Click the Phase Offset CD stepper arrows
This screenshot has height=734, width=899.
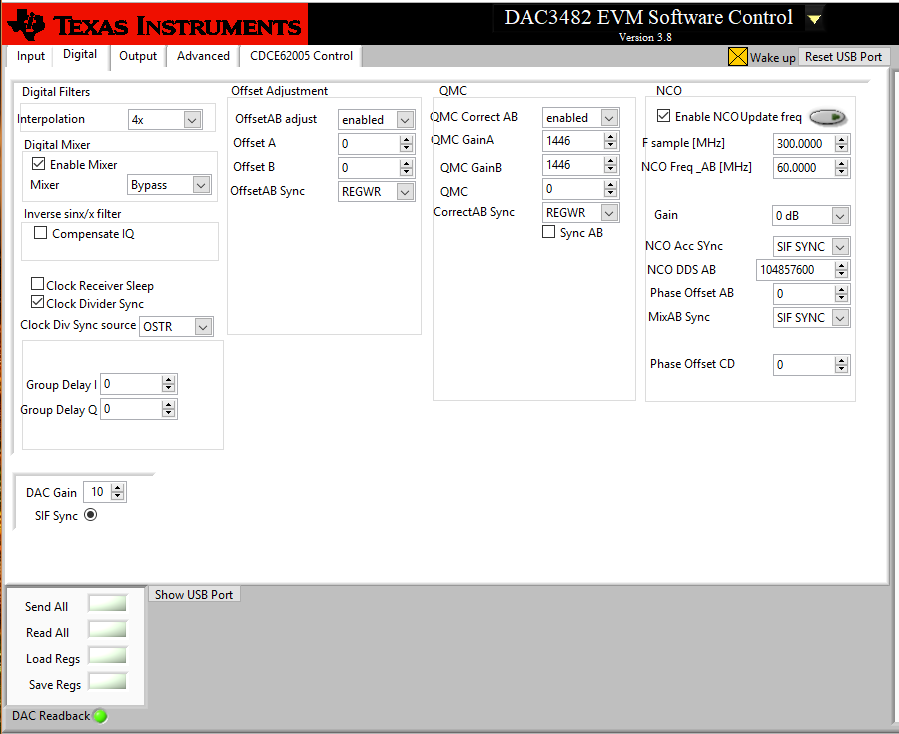coord(841,365)
